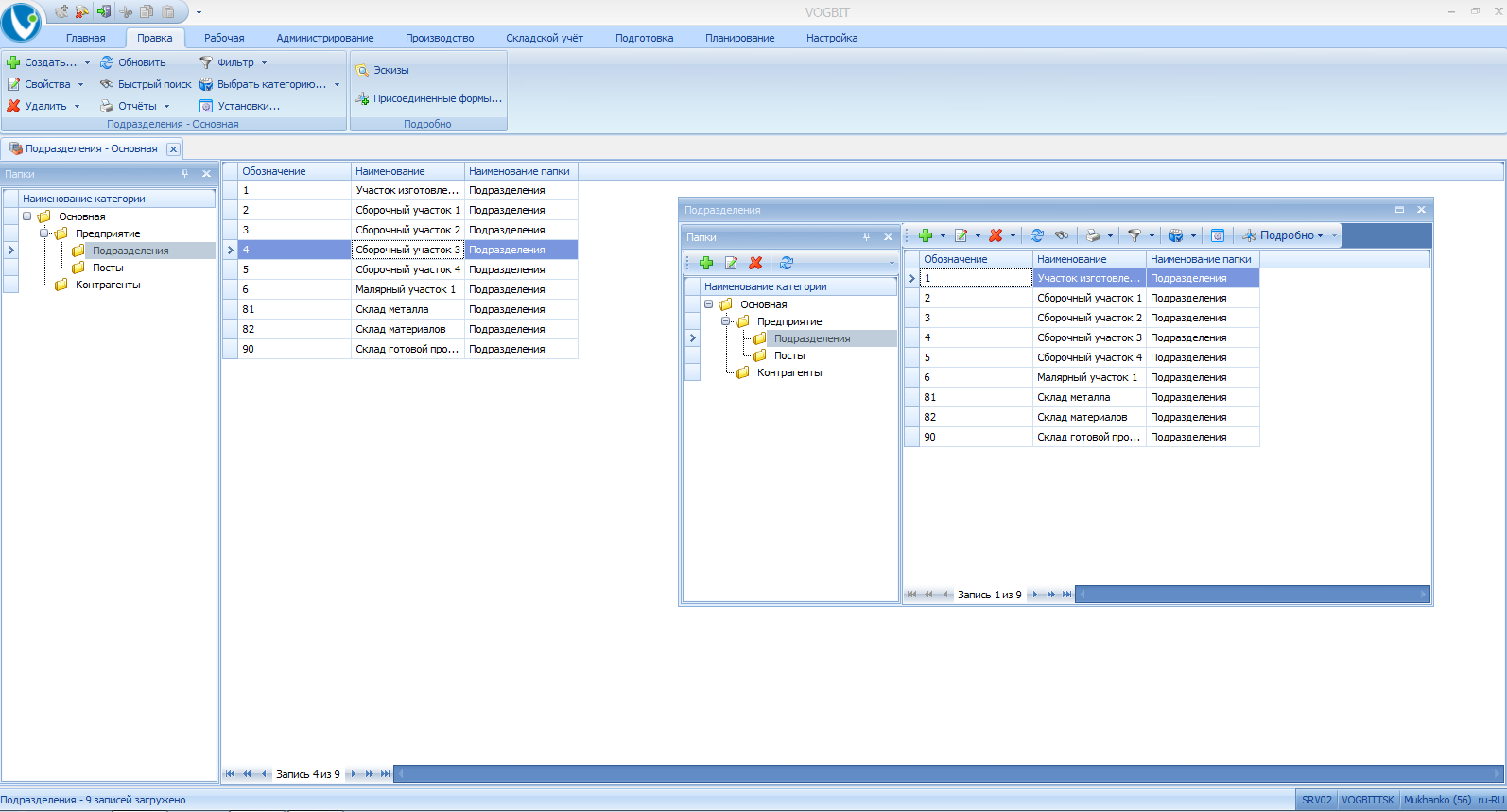Expand the Удалить dropdown arrow in ribbon
Viewport: 1507px width, 812px height.
point(78,107)
